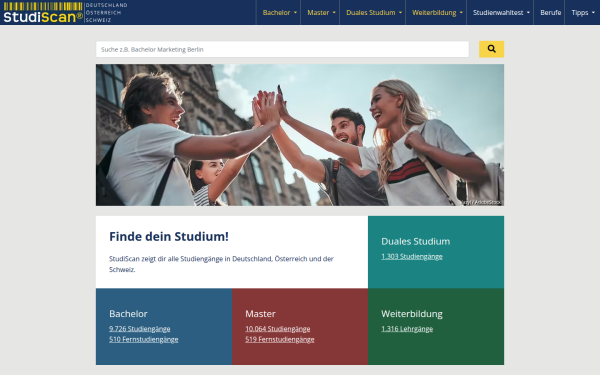Click the students high-five hero image

tap(300, 135)
